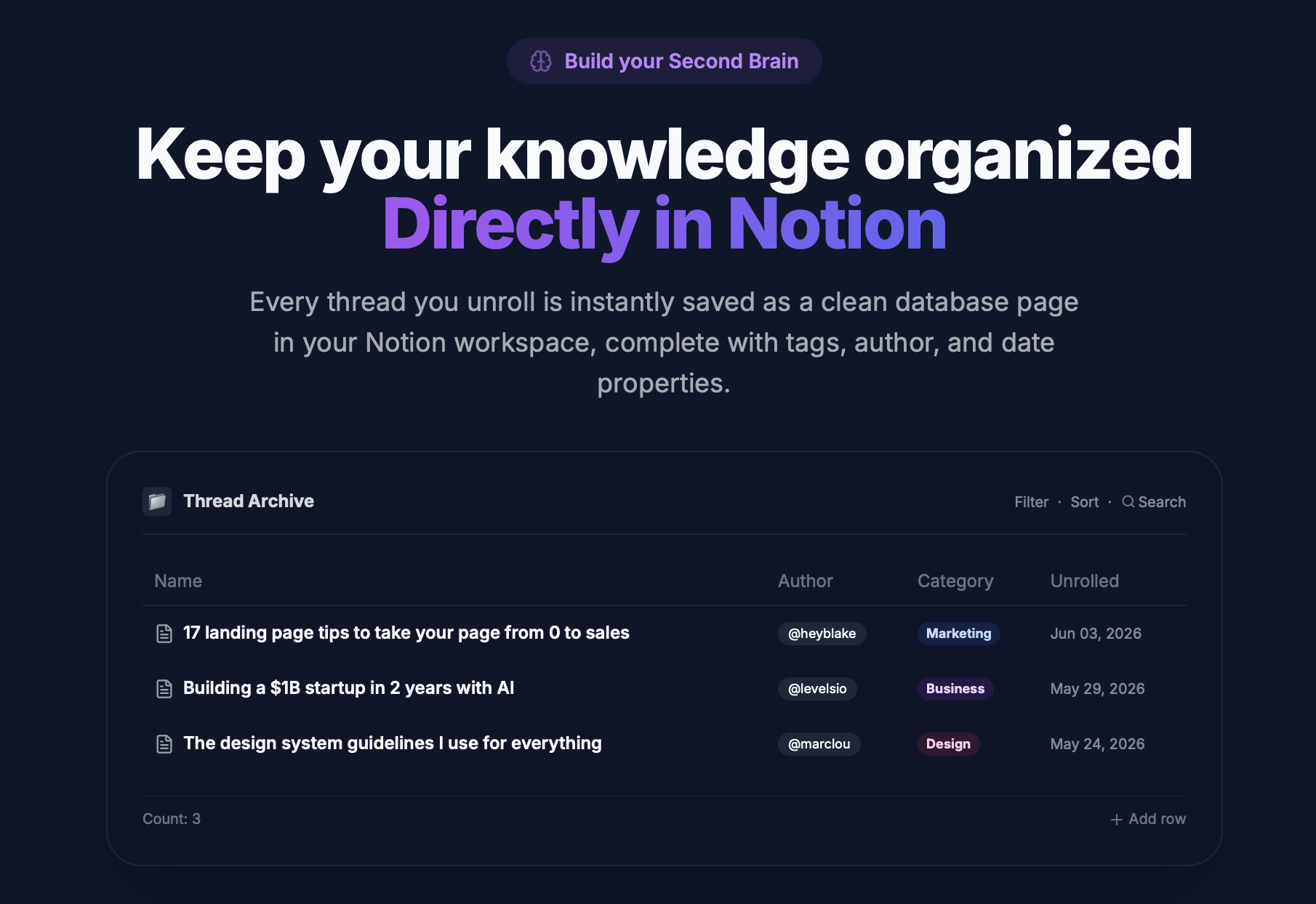Open the Sort option
Image resolution: width=1316 pixels, height=904 pixels.
1084,502
